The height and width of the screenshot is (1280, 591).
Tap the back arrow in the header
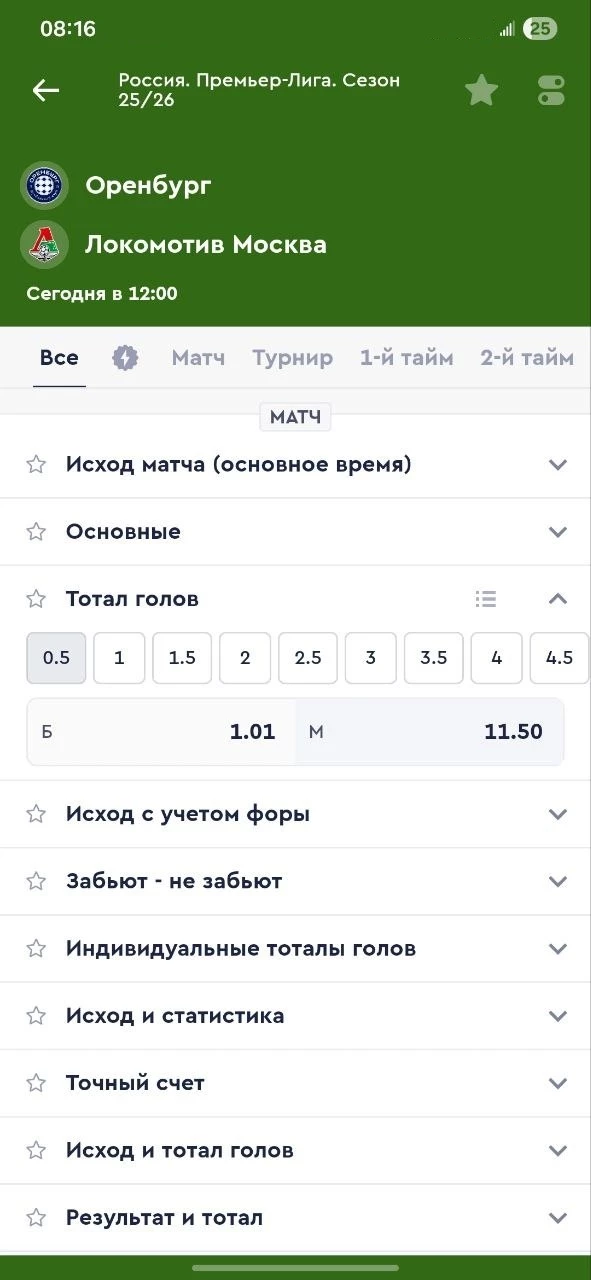[x=45, y=90]
